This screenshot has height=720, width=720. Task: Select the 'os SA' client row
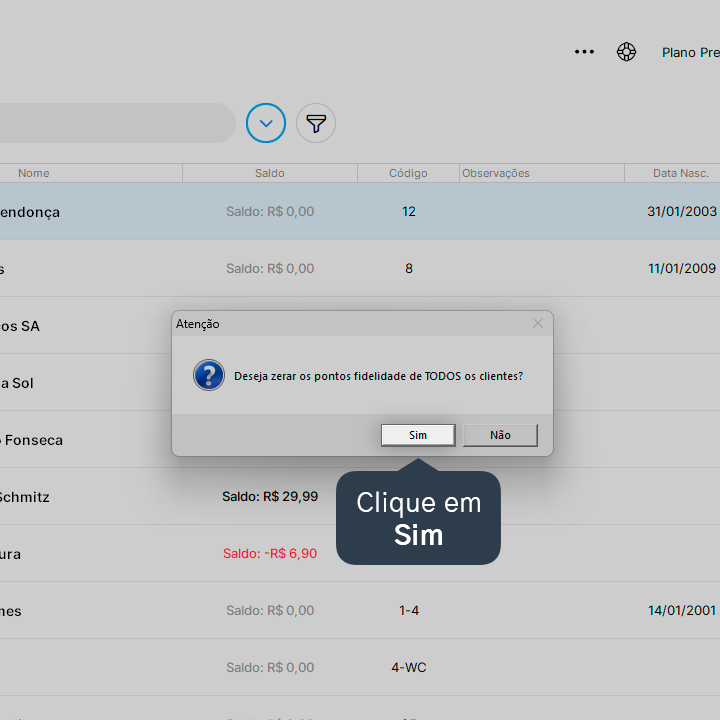[85, 326]
